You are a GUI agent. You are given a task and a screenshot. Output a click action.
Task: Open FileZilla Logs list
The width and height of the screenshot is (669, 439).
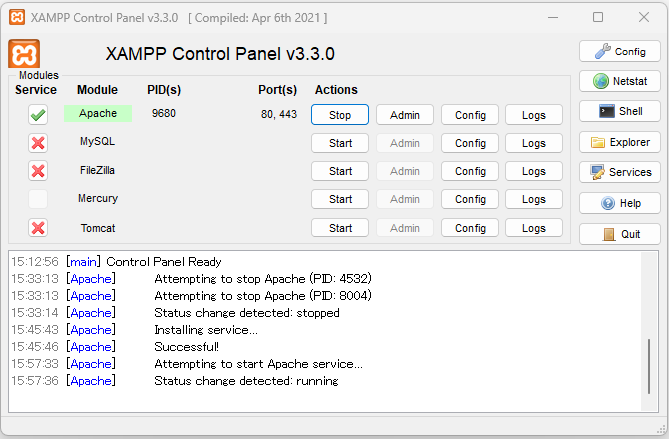pos(534,171)
